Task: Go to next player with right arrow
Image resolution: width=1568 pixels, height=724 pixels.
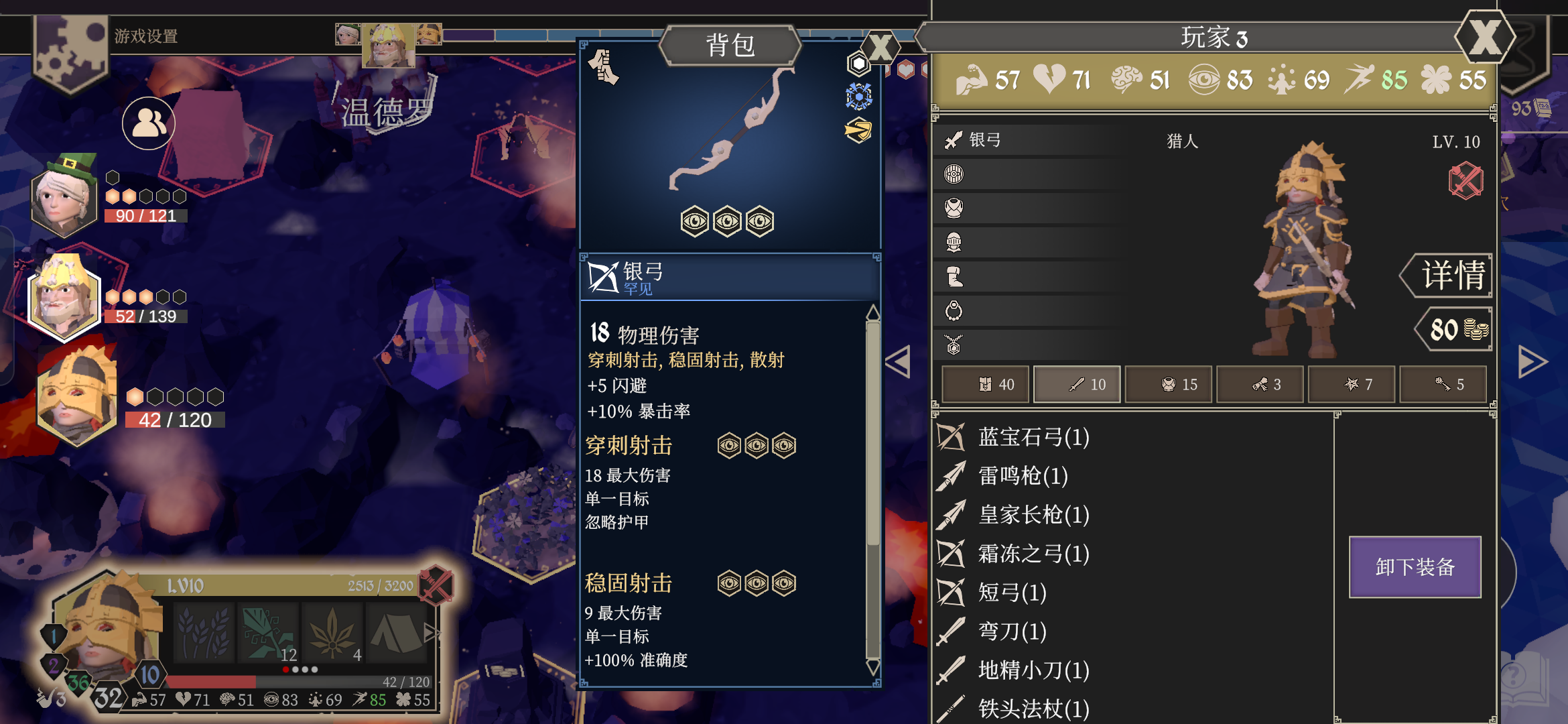Action: coord(1532,362)
